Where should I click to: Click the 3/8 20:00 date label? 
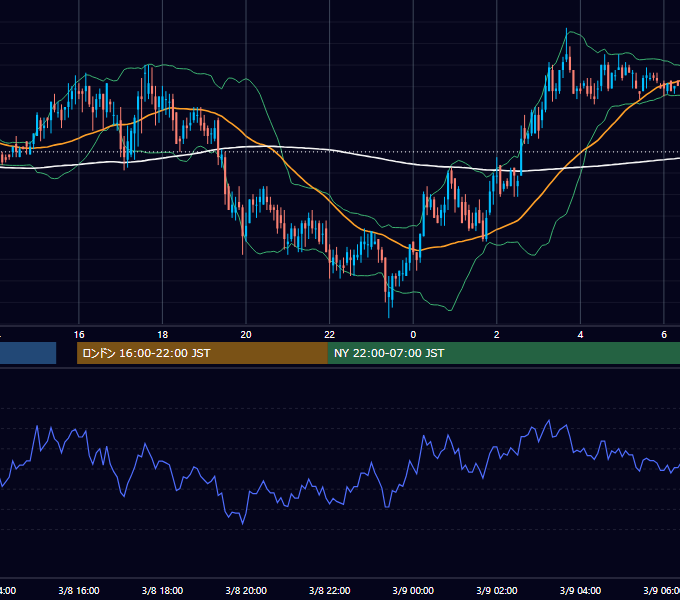(246, 590)
